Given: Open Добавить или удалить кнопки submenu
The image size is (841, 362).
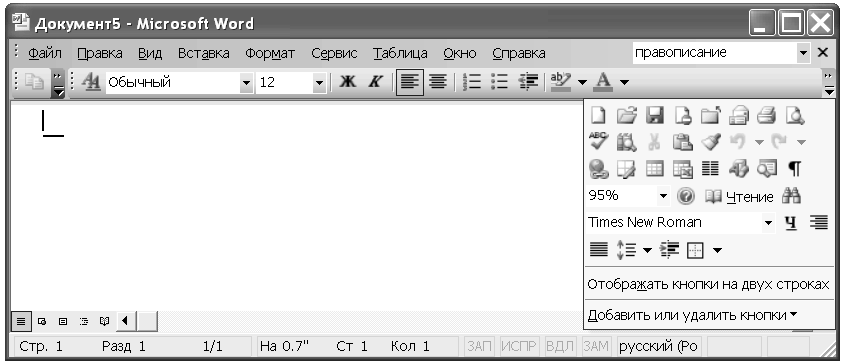Looking at the screenshot, I should 692,315.
